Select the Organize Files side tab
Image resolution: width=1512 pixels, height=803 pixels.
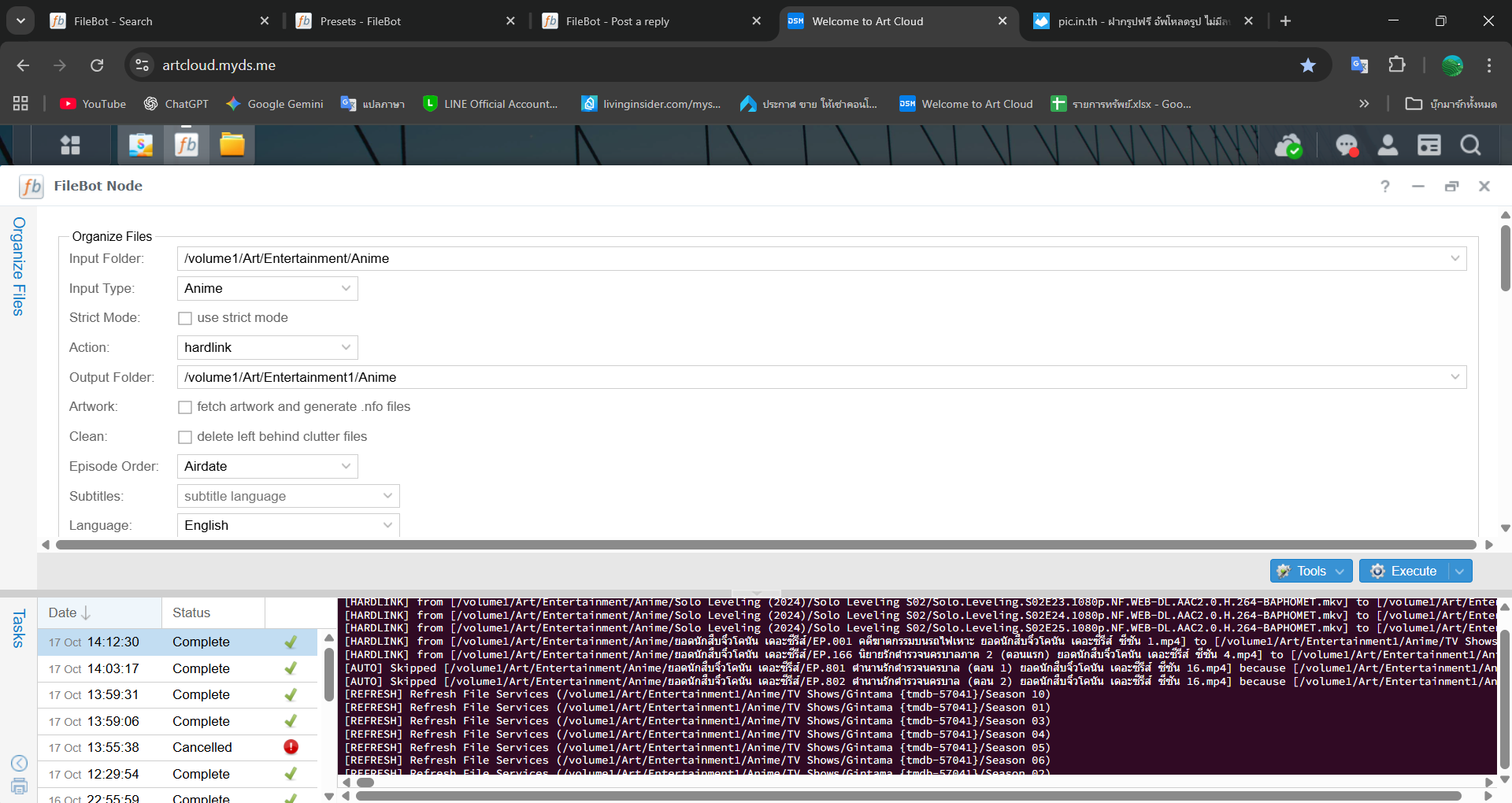19,266
